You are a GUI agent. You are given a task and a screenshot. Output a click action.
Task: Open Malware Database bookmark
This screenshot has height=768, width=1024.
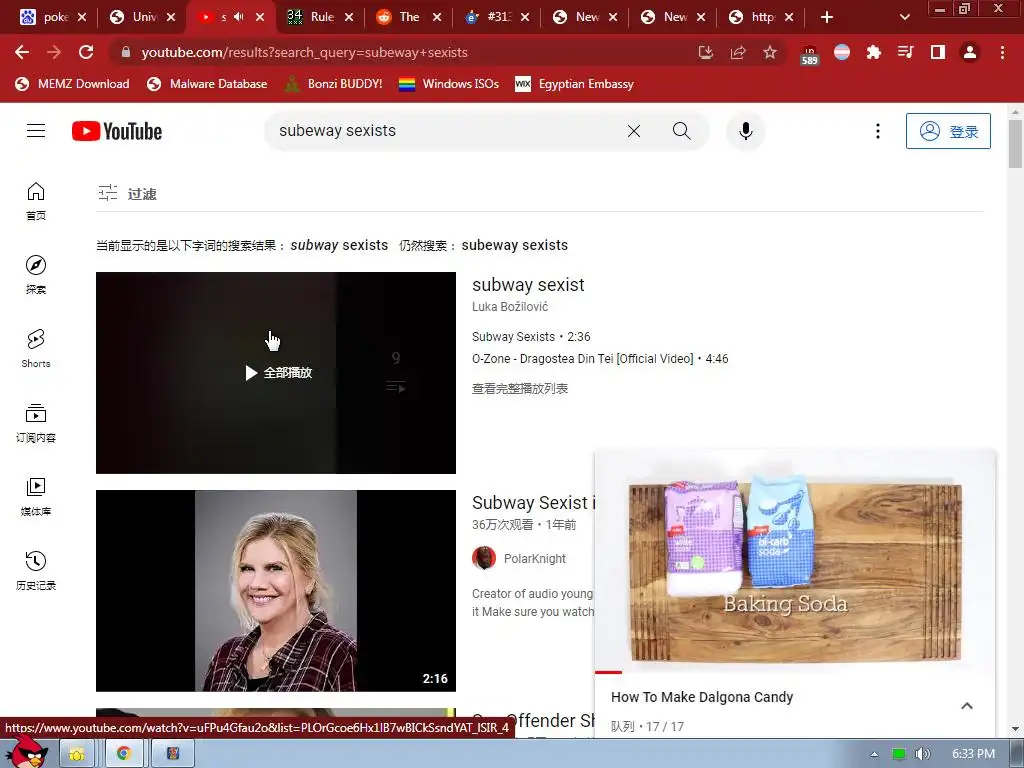207,84
